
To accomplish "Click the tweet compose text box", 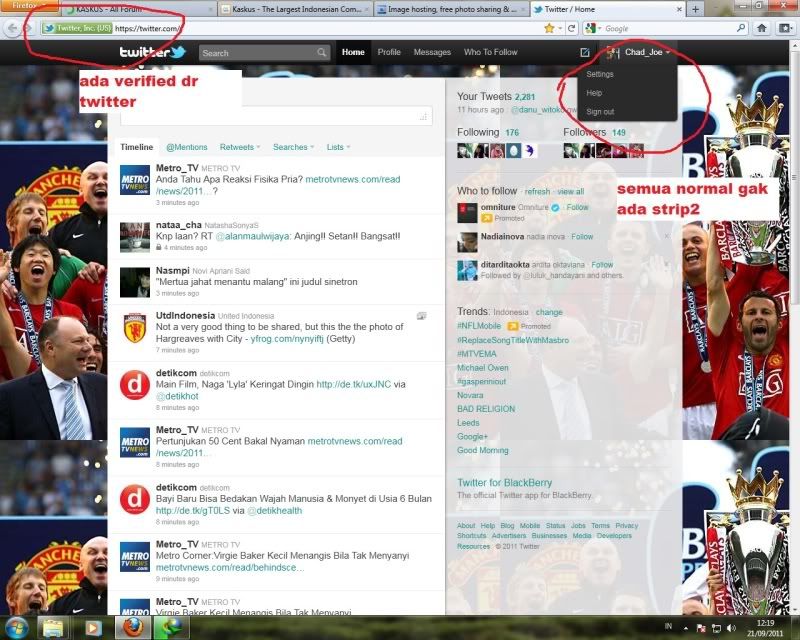I will 276,116.
